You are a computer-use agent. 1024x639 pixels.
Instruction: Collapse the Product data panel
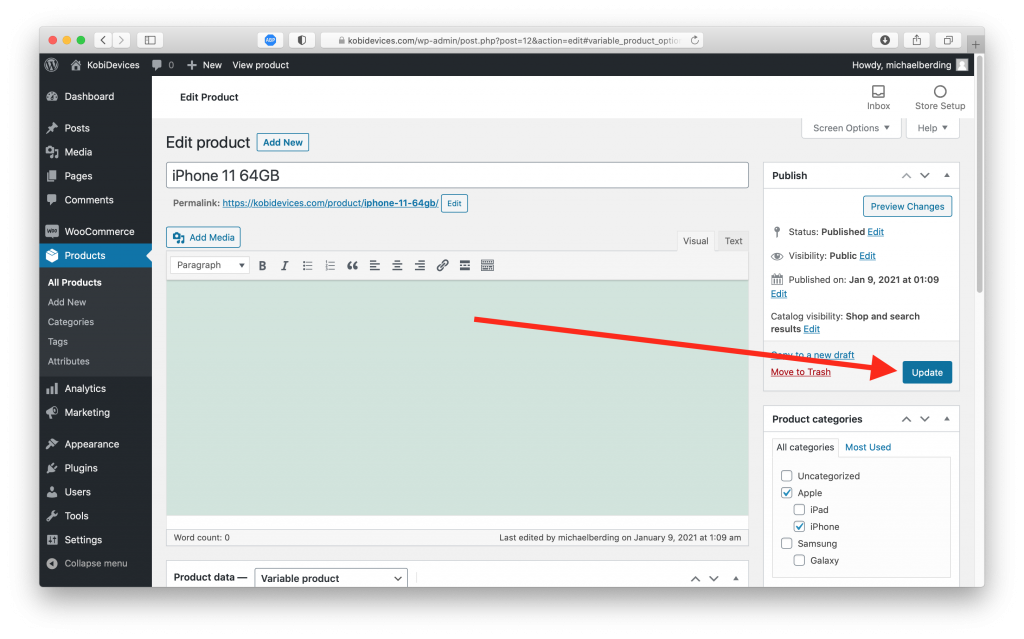coord(736,578)
